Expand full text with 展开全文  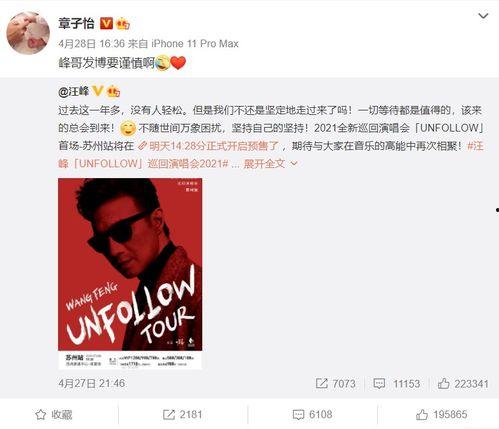pyautogui.click(x=270, y=163)
